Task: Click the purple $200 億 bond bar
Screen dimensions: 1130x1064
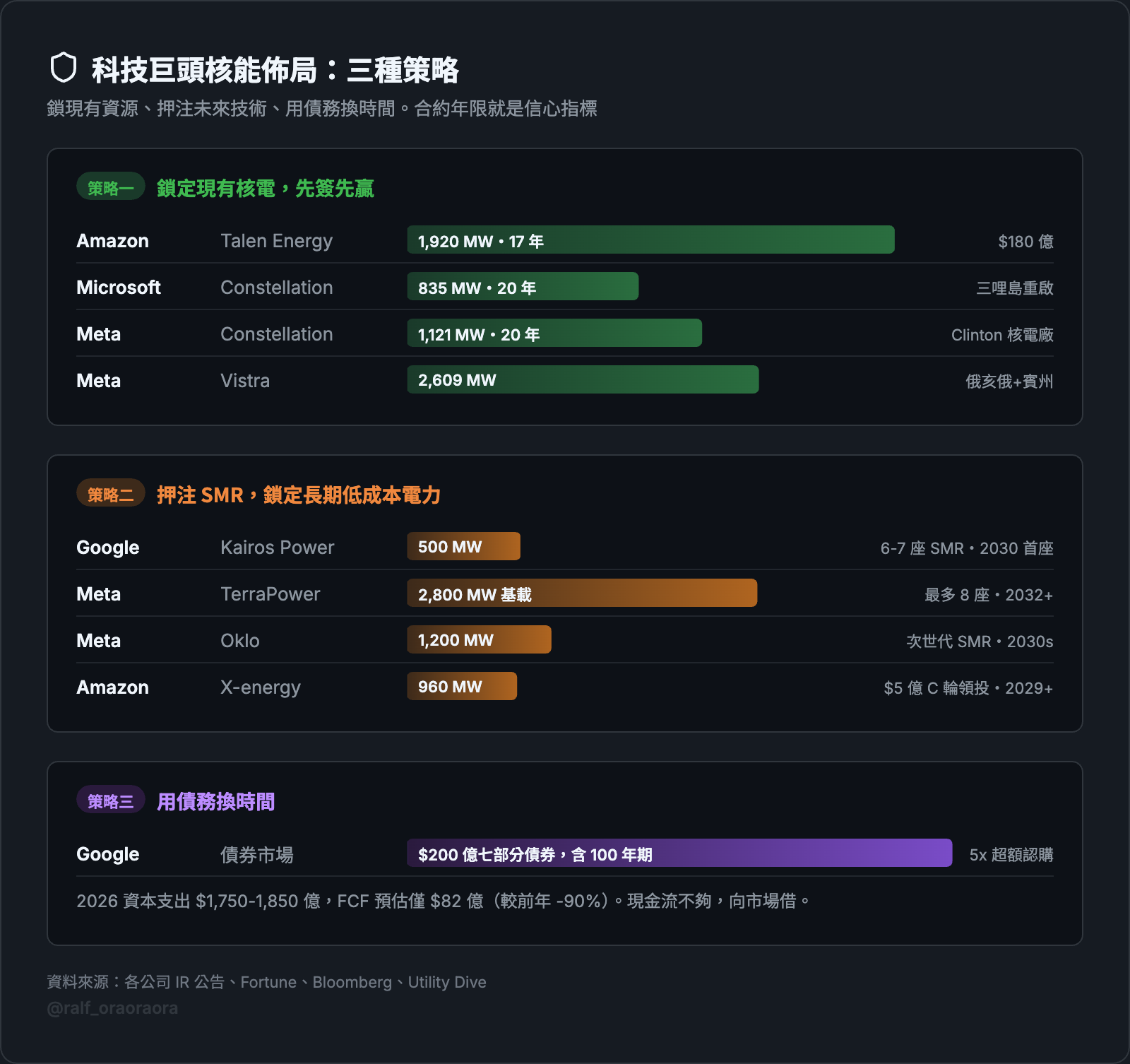Action: [x=679, y=853]
